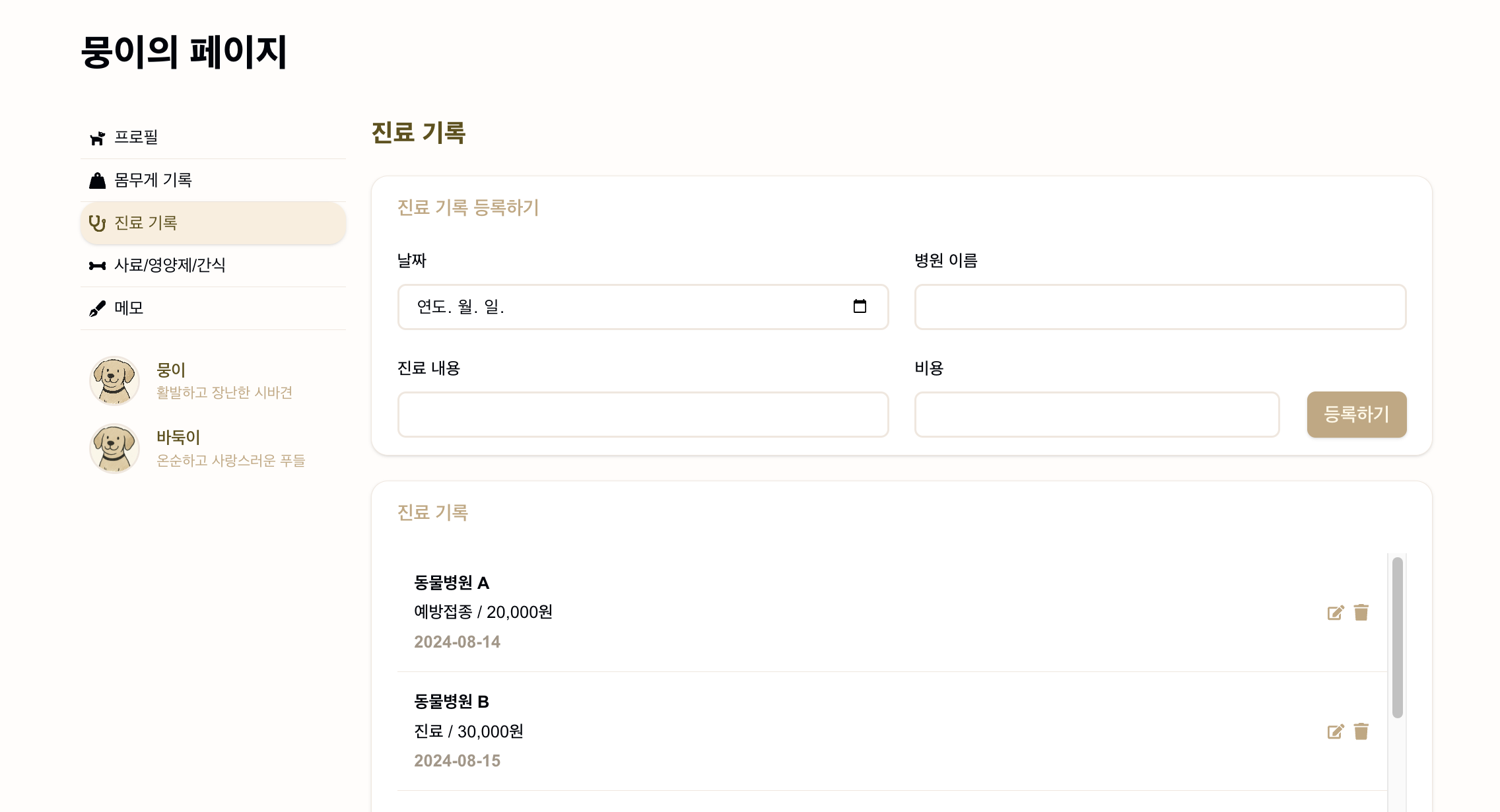Click the weight icon beside 몸무게 기록
Screen dimensions: 1500x812
(x=97, y=180)
